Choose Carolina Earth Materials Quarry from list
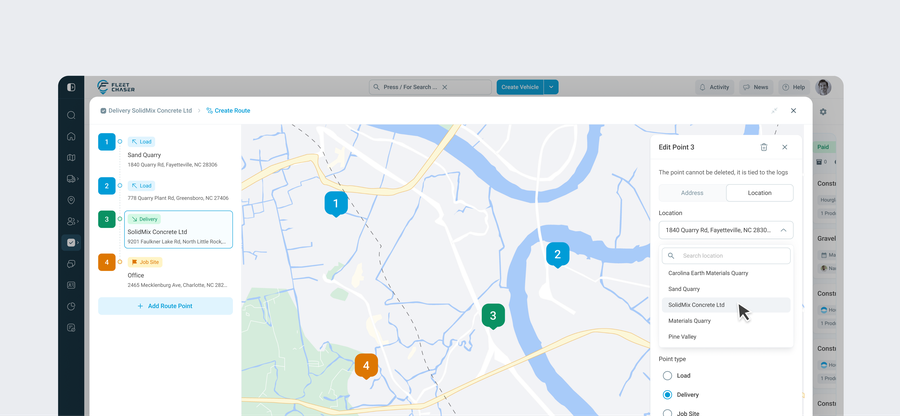The height and width of the screenshot is (416, 900). 726,273
